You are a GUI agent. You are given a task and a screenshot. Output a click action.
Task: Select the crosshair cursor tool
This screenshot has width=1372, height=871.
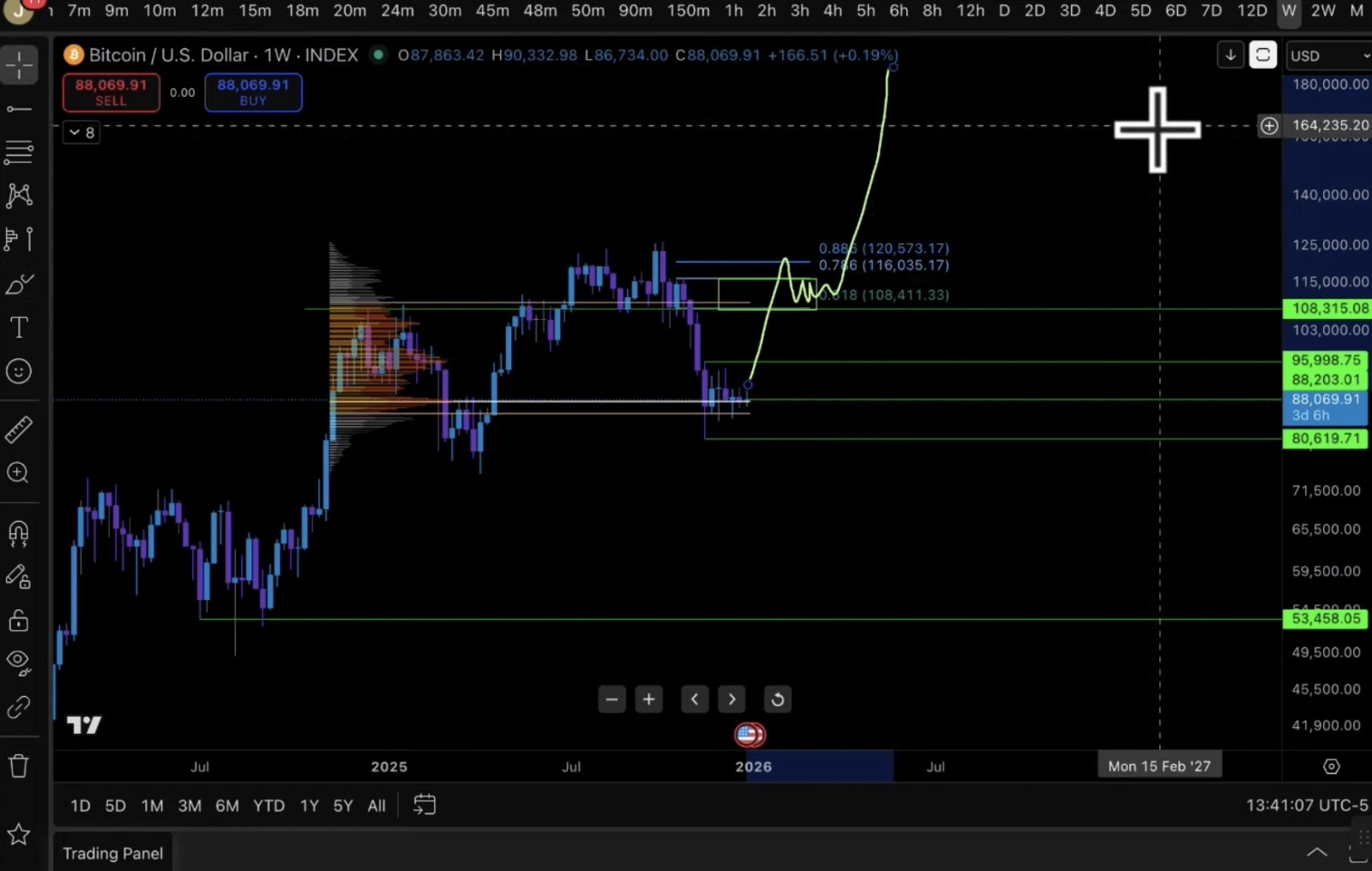(19, 65)
